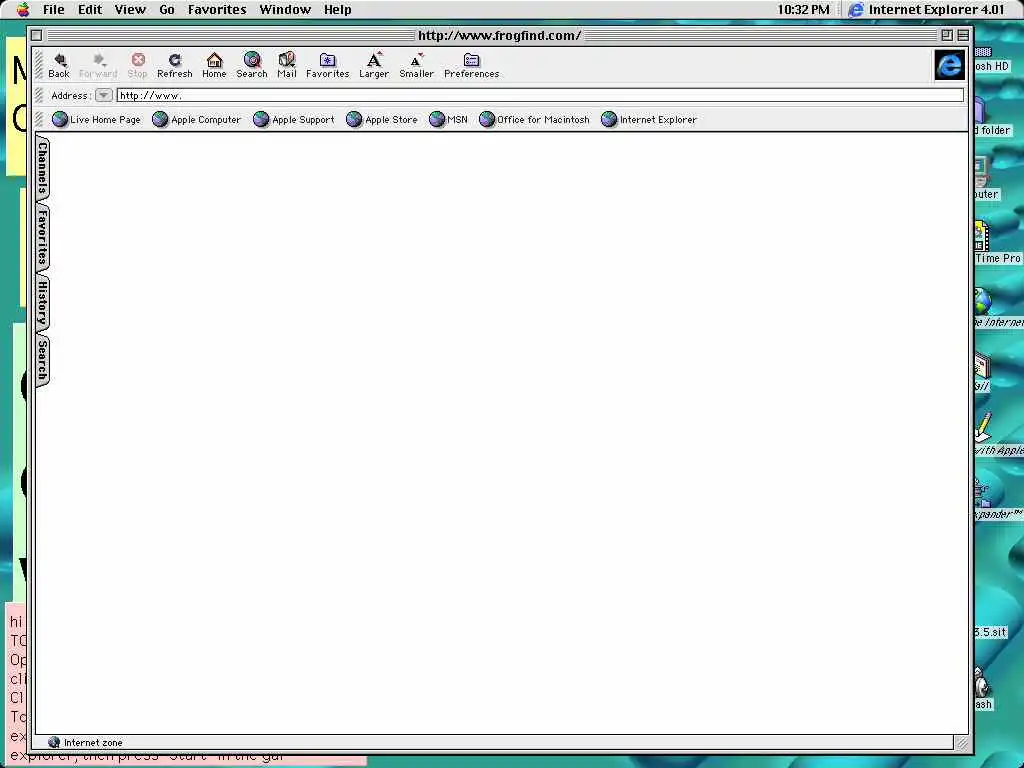Click the window resize corner handle
1024x768 pixels.
coord(962,743)
